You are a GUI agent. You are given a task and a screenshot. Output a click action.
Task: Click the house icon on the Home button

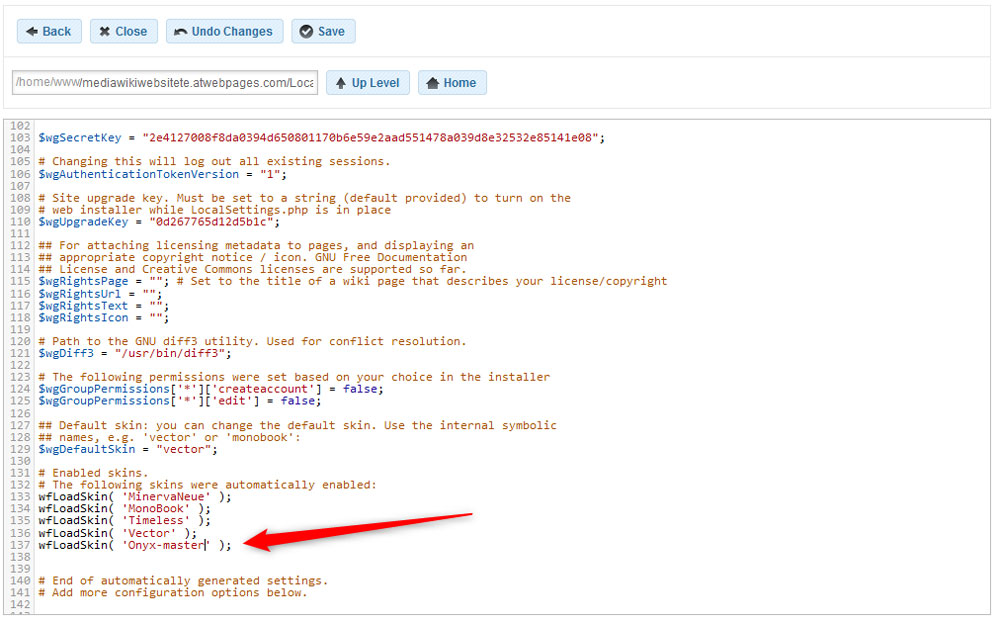pyautogui.click(x=431, y=82)
